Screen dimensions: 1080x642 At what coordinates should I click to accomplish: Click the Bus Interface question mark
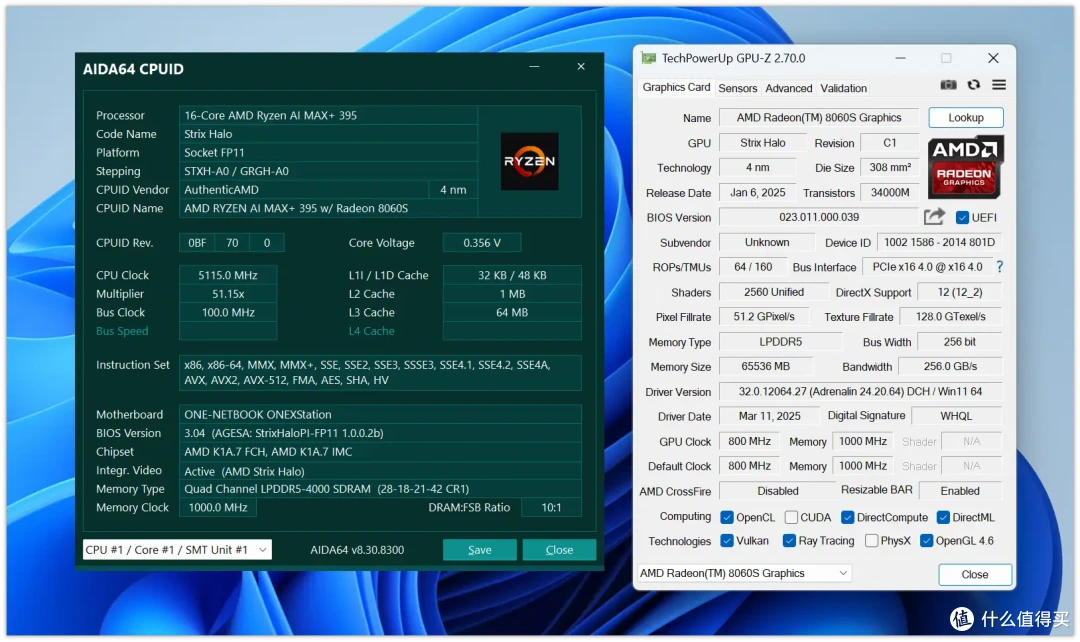click(x=999, y=267)
